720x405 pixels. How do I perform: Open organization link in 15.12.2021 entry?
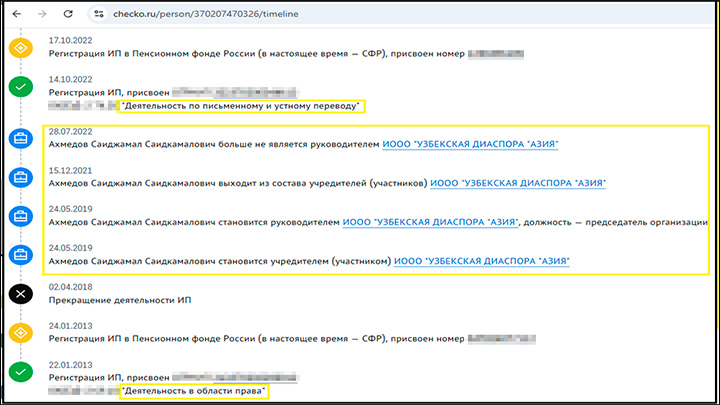pos(520,184)
